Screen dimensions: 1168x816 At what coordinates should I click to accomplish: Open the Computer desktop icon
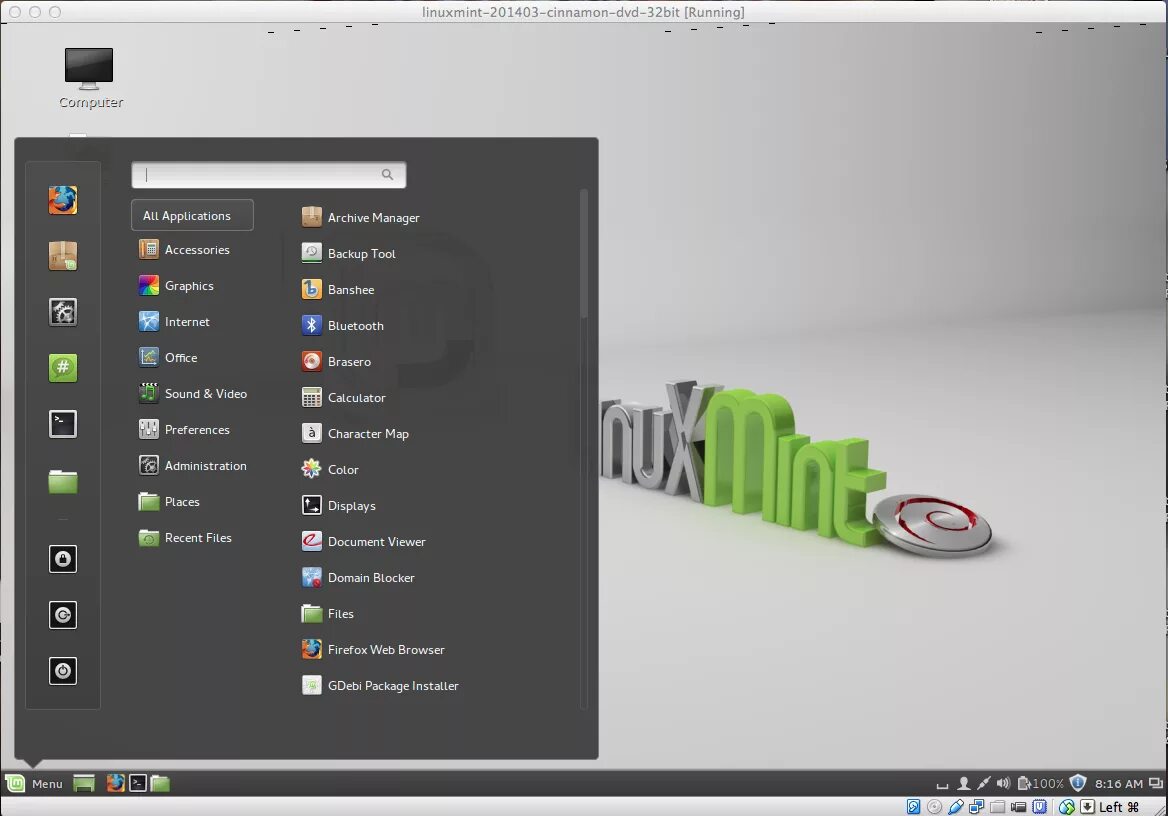90,78
